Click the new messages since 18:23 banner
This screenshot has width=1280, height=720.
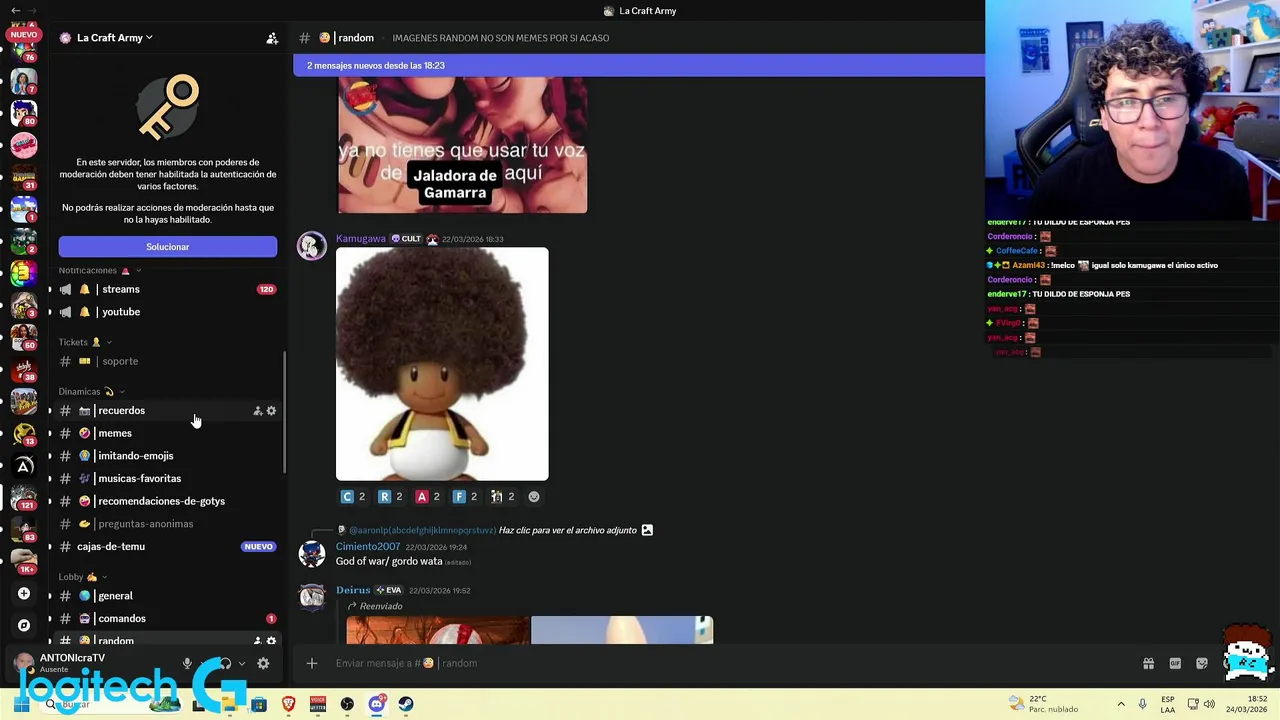[x=639, y=65]
